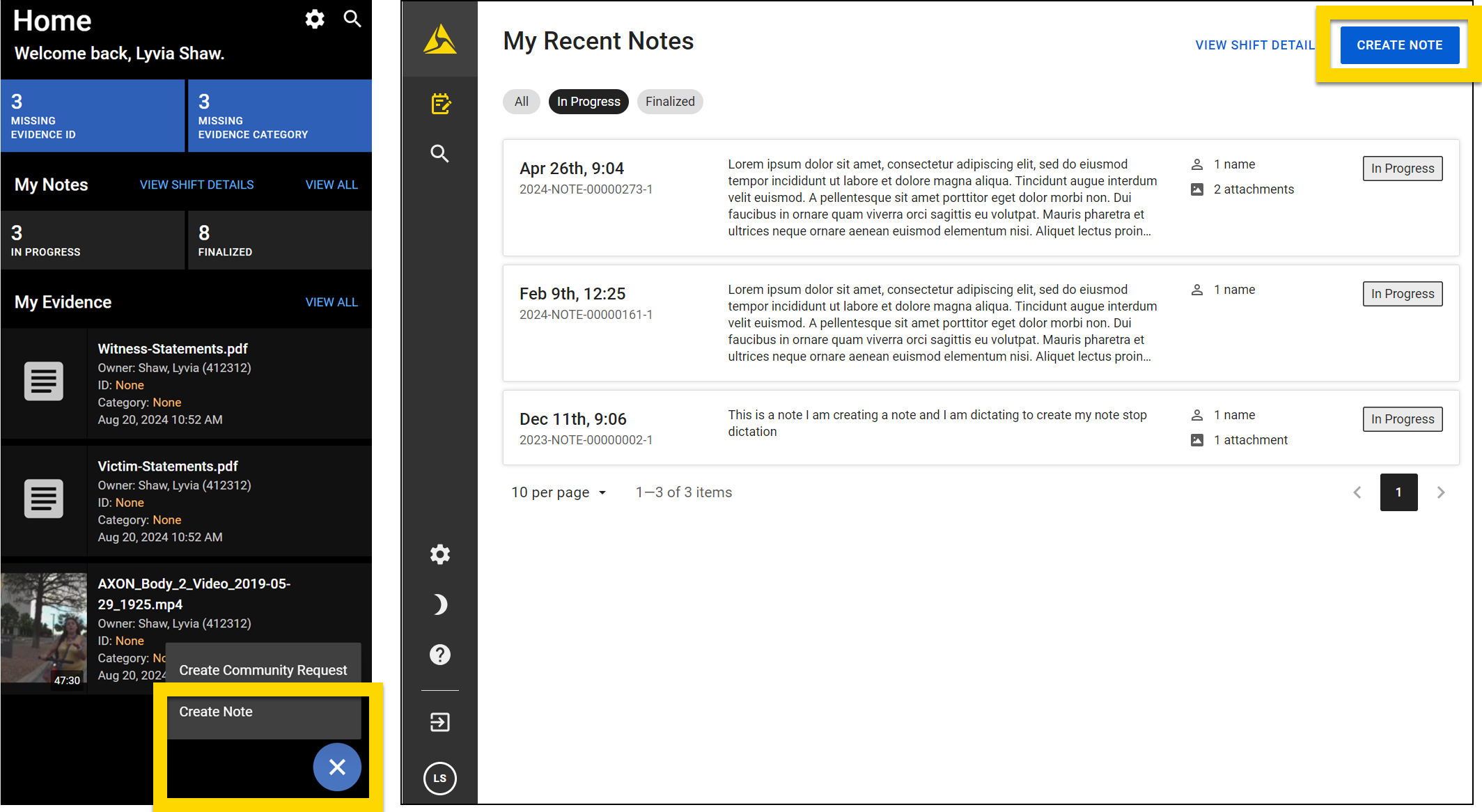This screenshot has width=1482, height=812.
Task: Open the notes icon in sidebar
Action: point(440,104)
